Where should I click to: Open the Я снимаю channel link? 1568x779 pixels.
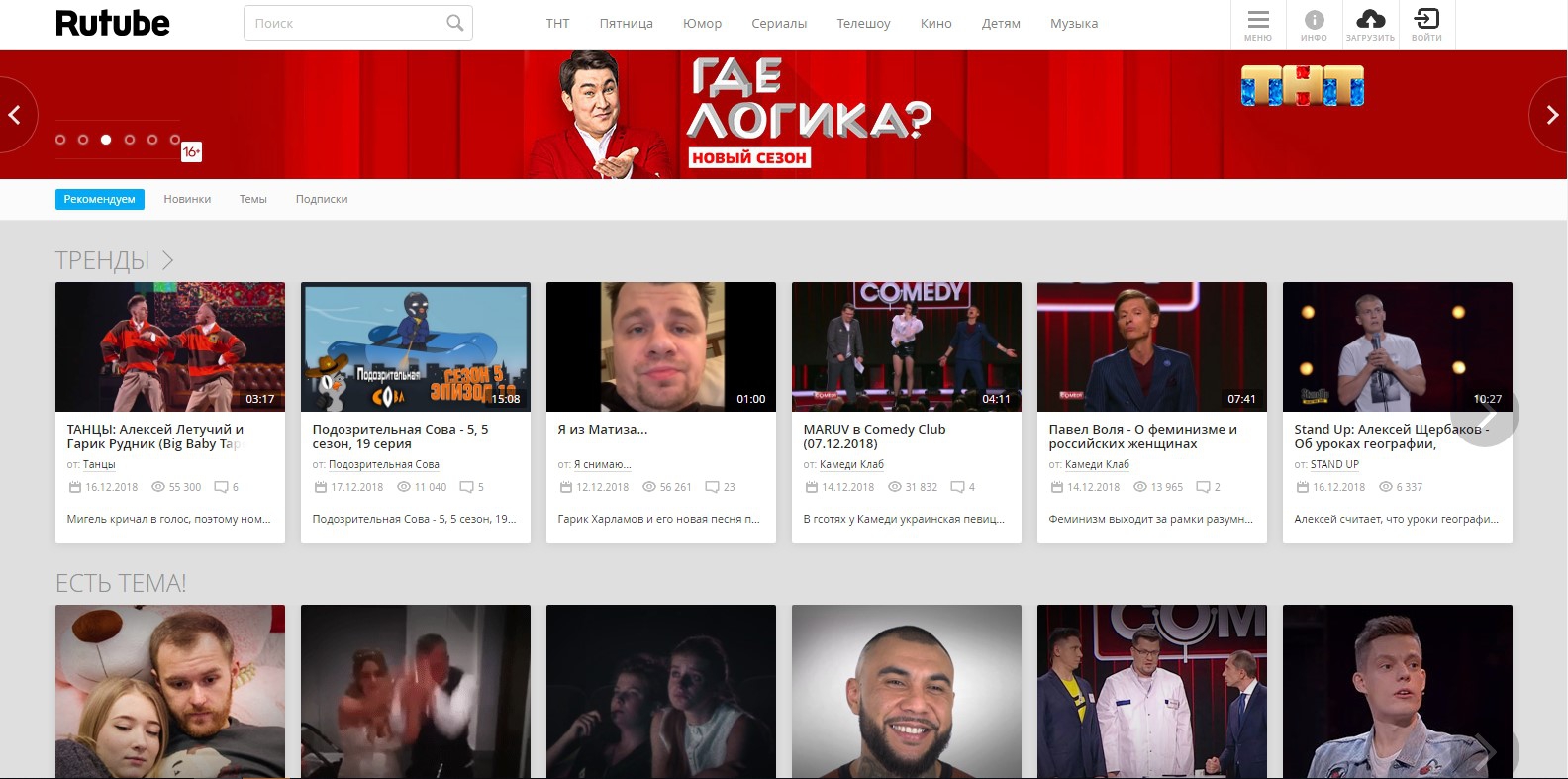point(603,464)
